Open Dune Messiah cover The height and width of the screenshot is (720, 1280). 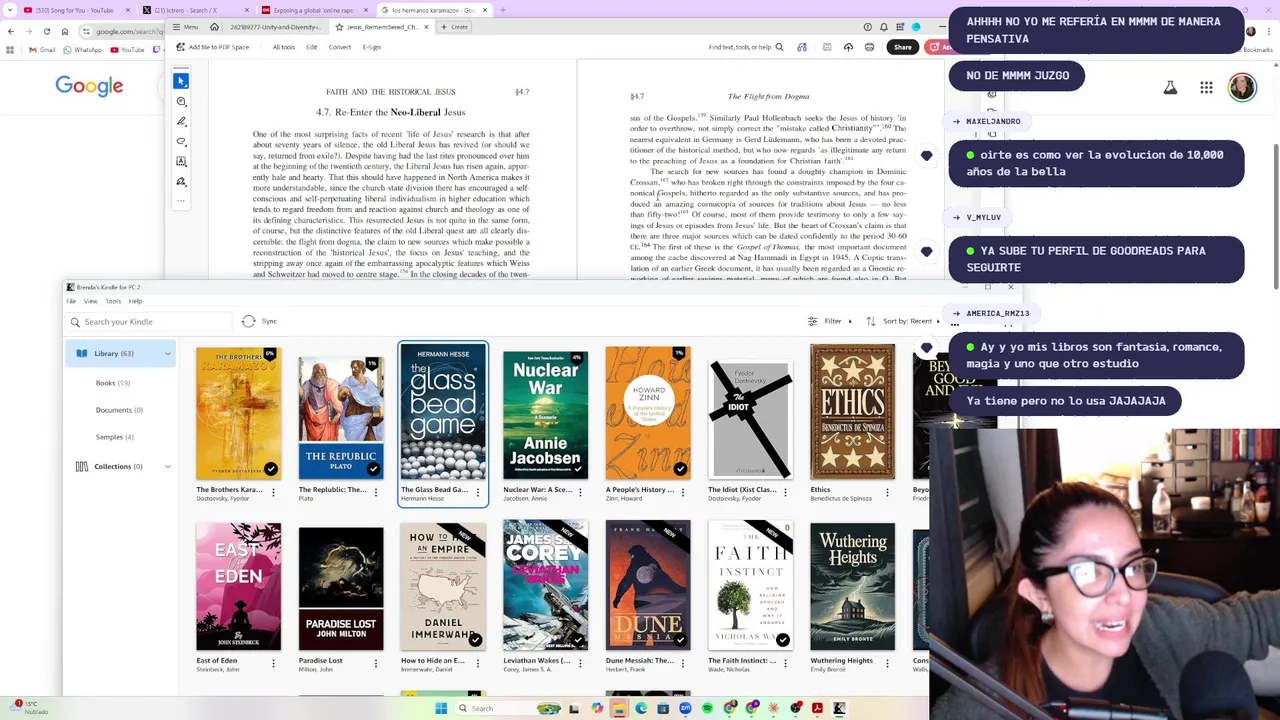pos(647,585)
